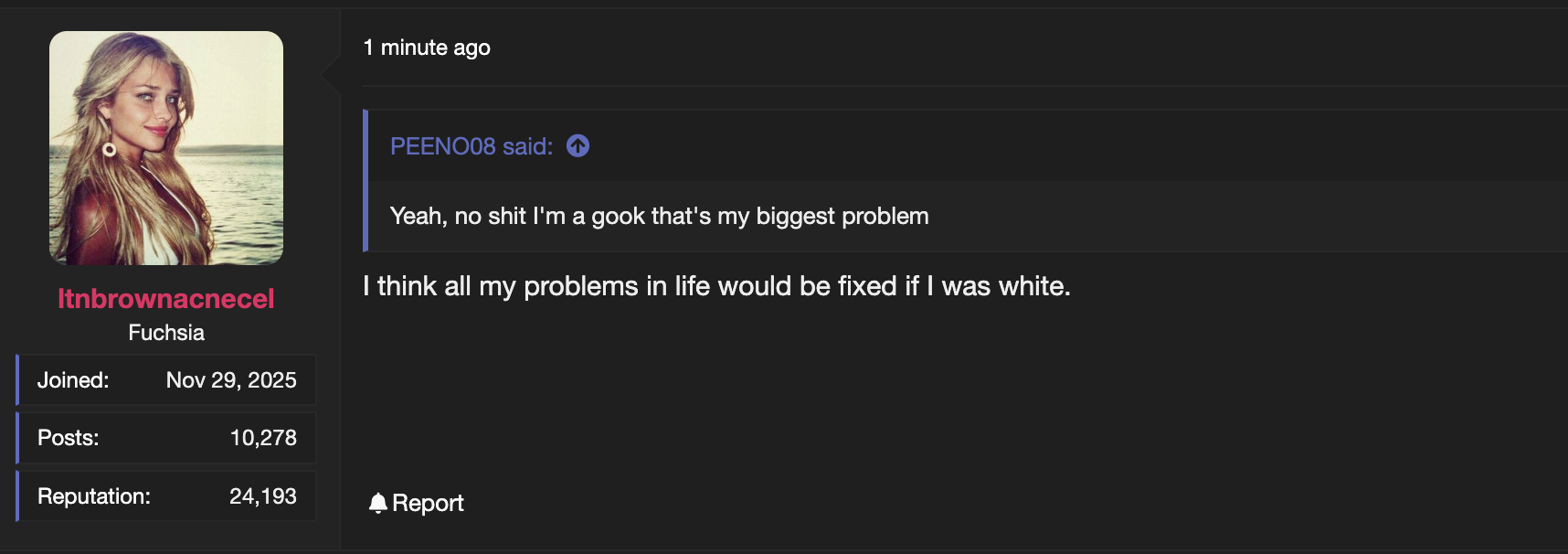The image size is (1568, 554).
Task: Click the upward arrow to jump to quoted post
Action: 577,145
